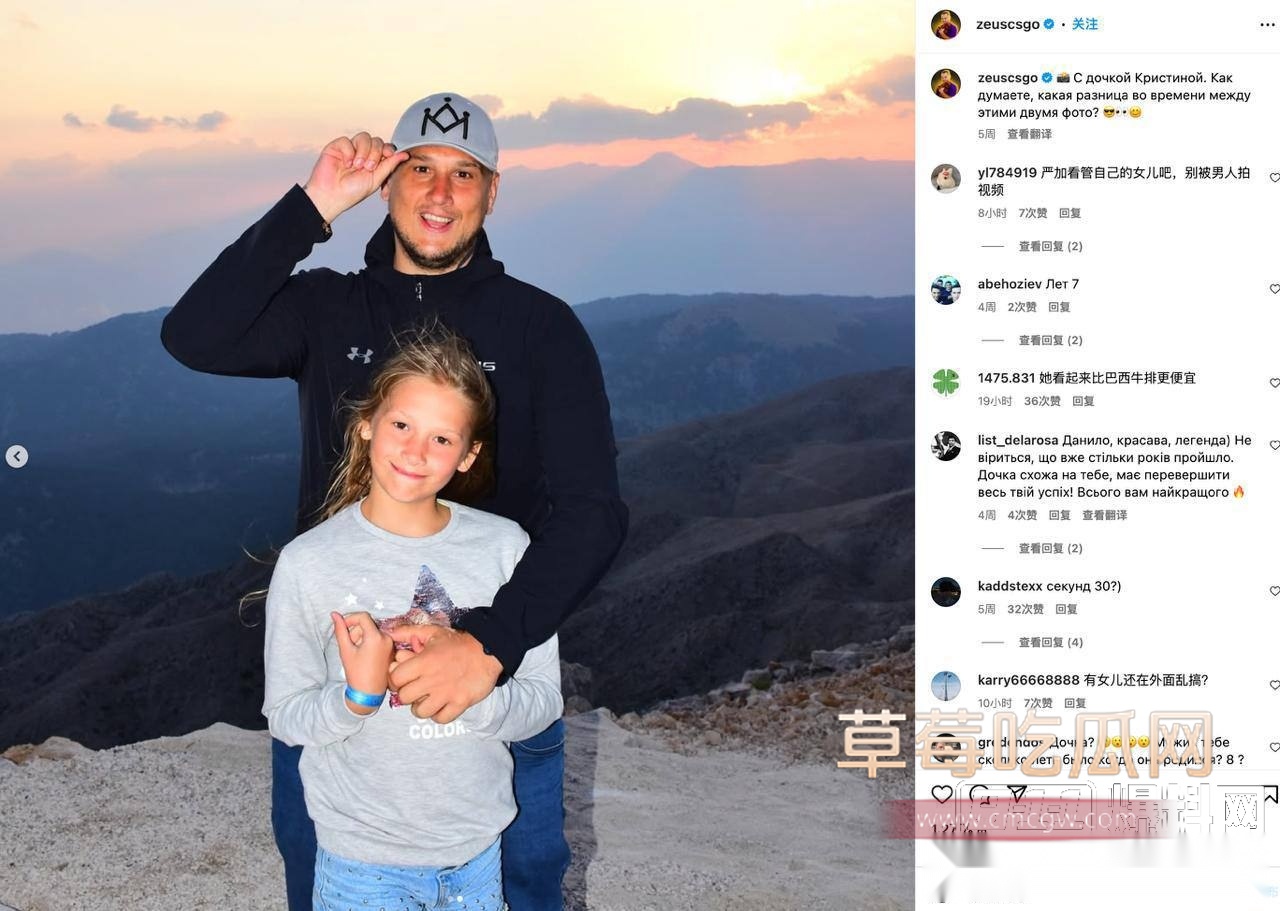Like the post with the heart icon

point(942,794)
